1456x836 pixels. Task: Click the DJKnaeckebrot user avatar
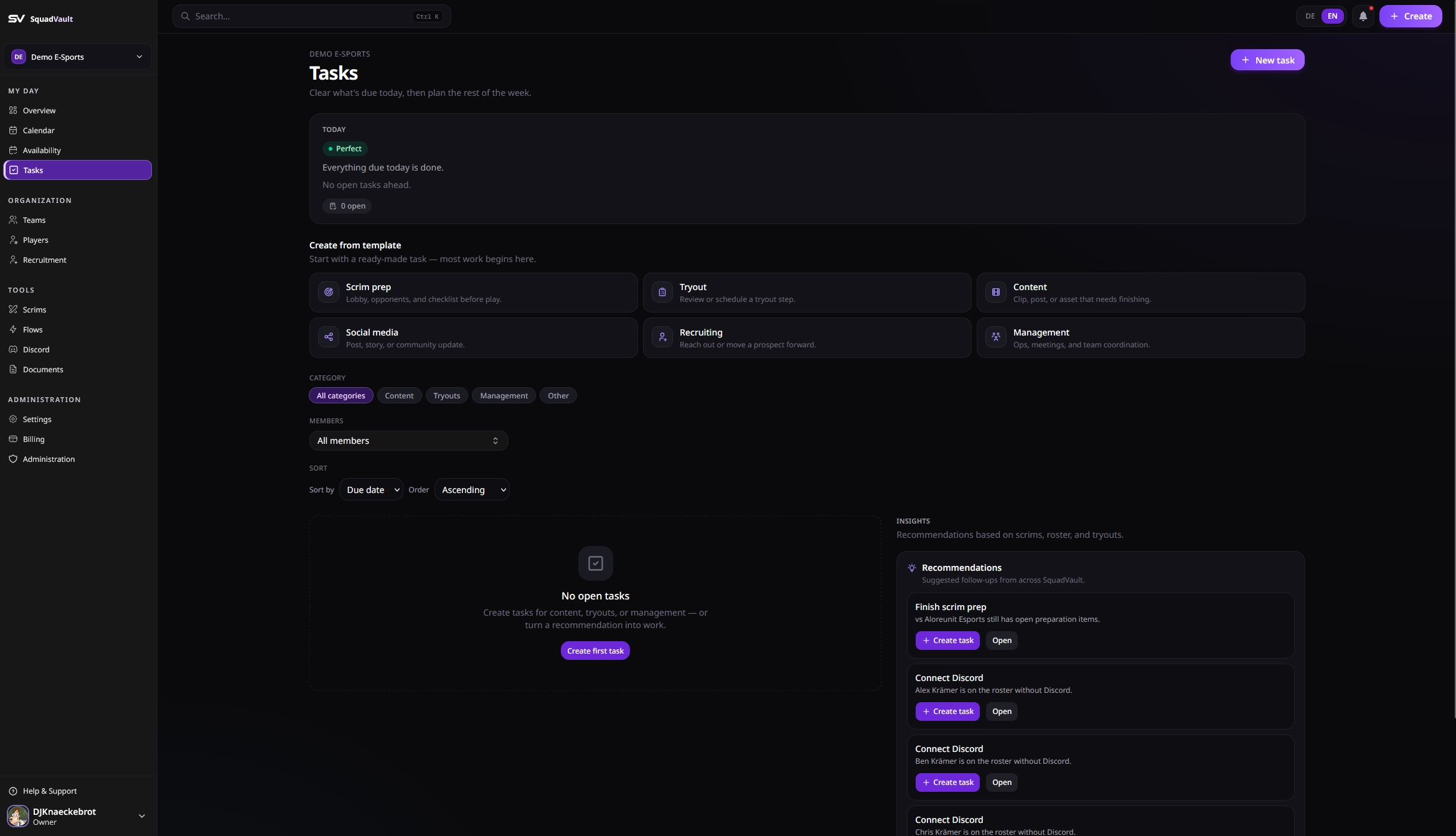(18, 815)
